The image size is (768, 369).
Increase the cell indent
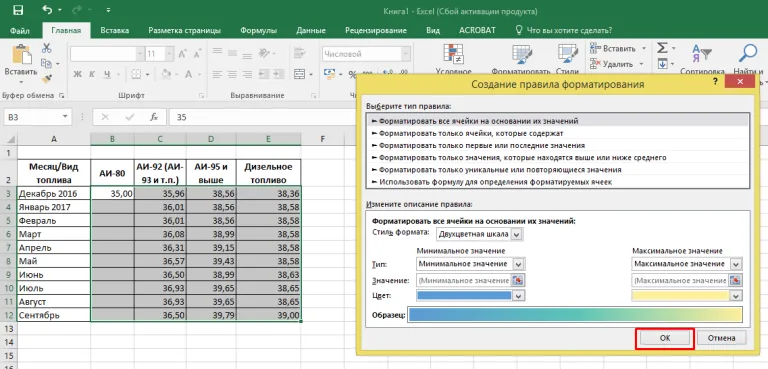(x=279, y=74)
